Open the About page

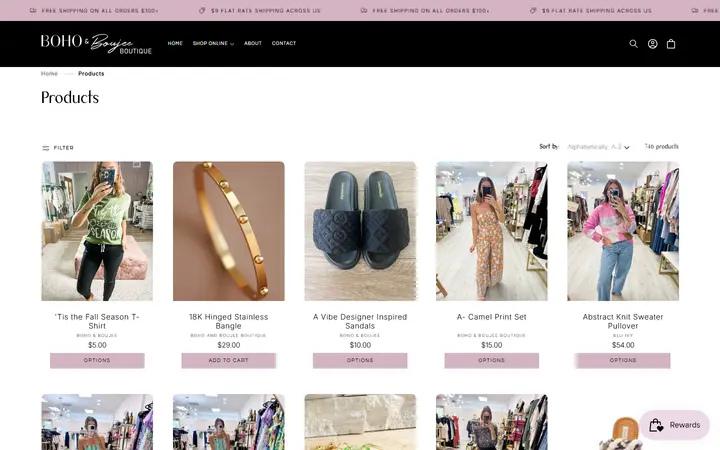[x=253, y=43]
